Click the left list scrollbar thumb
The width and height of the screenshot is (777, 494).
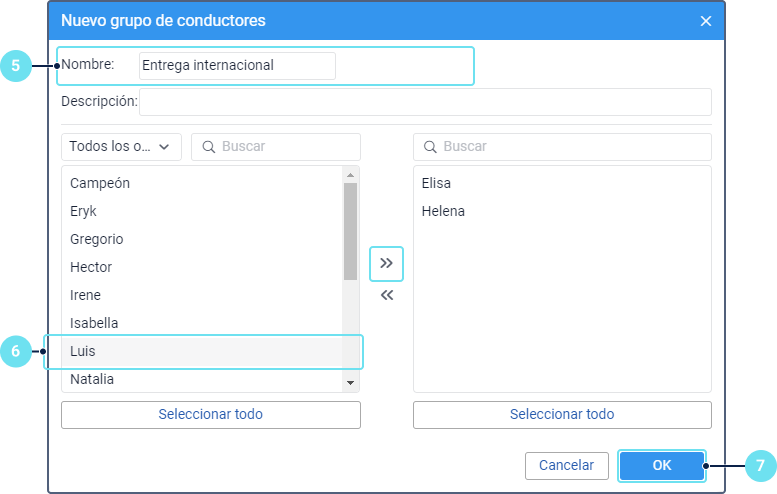point(350,230)
